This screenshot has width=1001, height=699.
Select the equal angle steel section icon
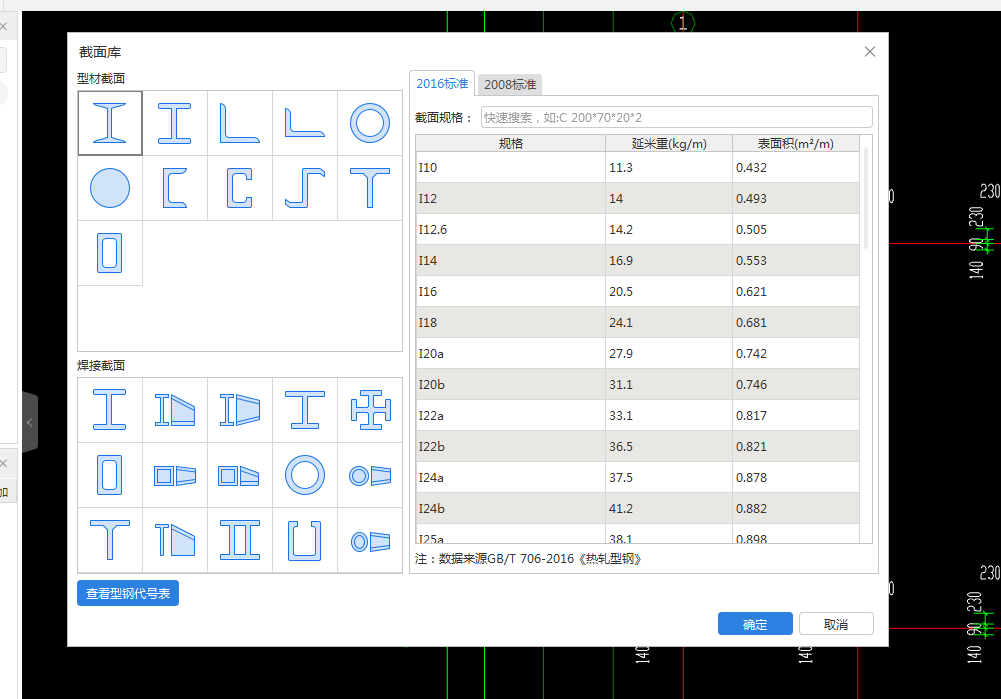tap(240, 123)
